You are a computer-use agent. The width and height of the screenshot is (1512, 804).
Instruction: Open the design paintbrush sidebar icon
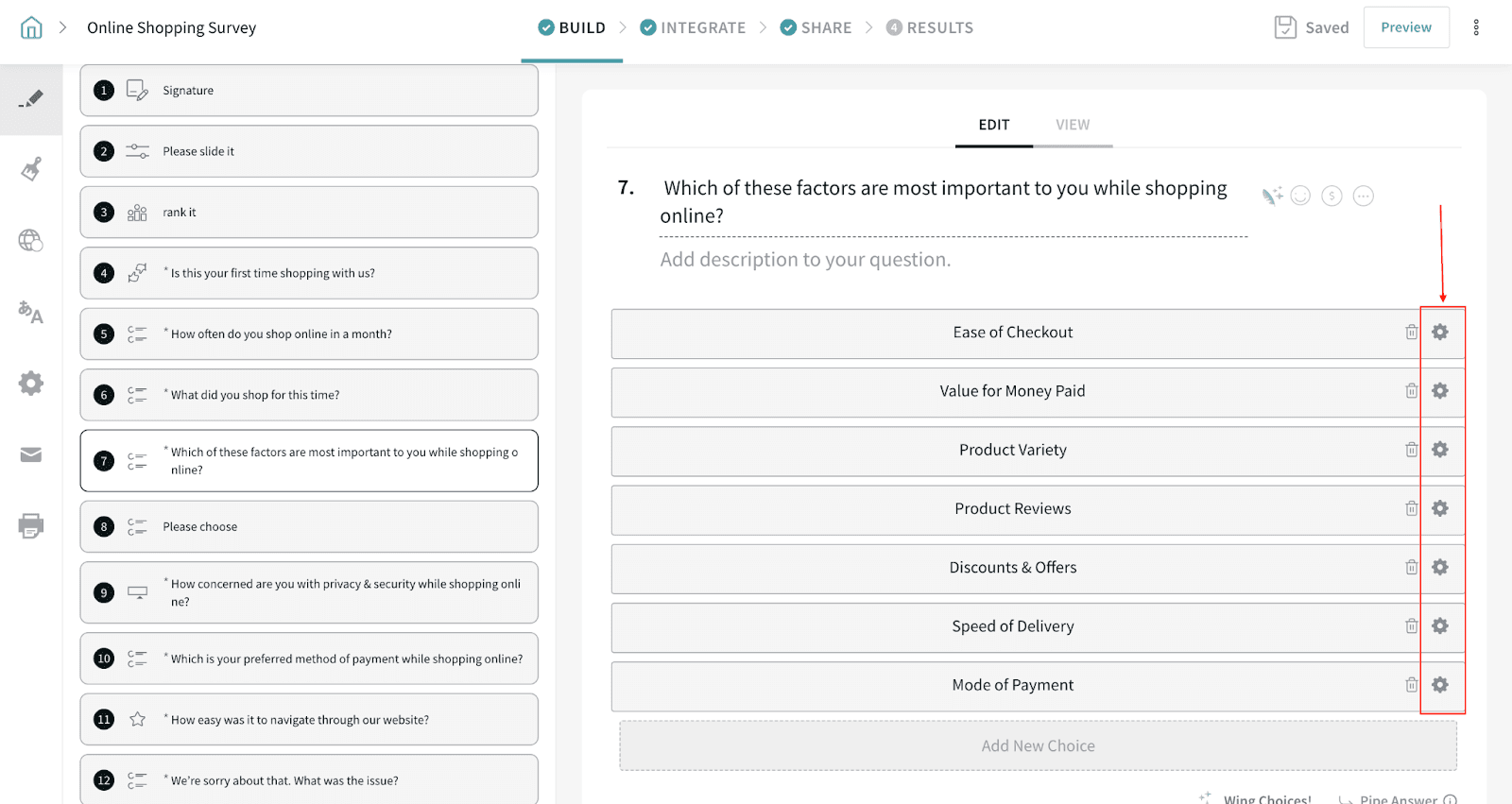coord(31,169)
